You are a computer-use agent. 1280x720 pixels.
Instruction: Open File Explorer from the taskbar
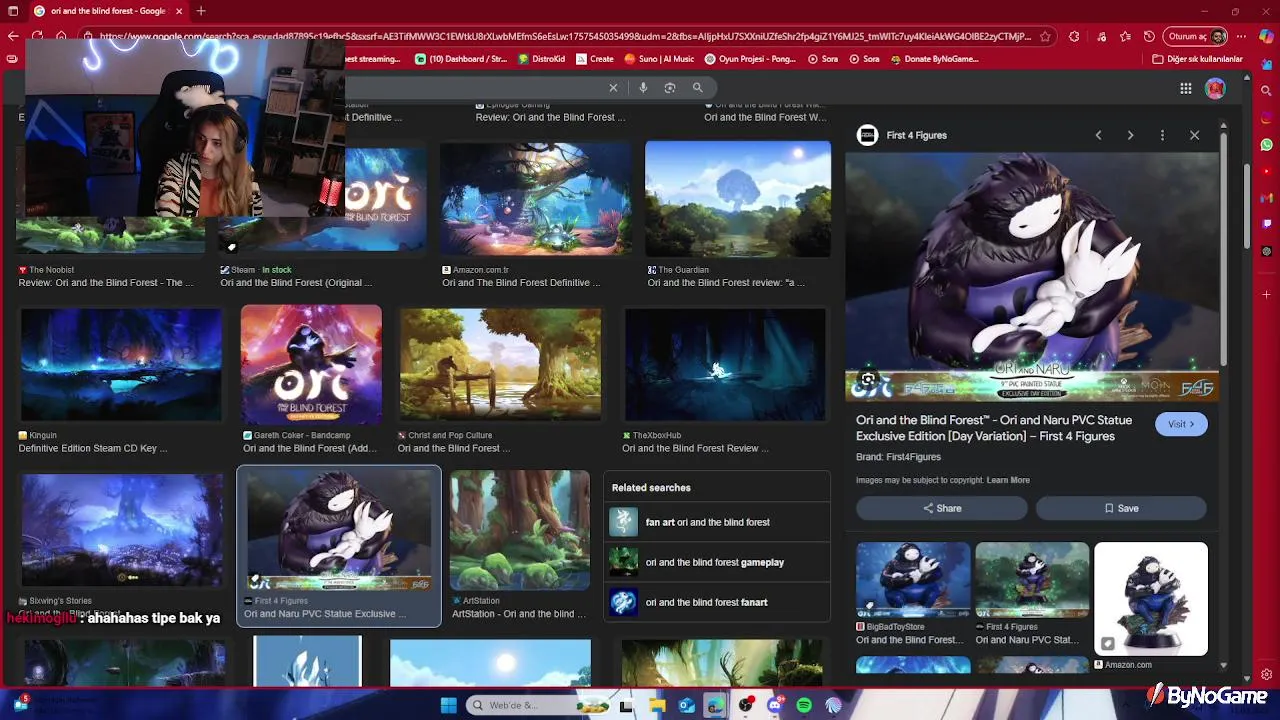[x=657, y=706]
